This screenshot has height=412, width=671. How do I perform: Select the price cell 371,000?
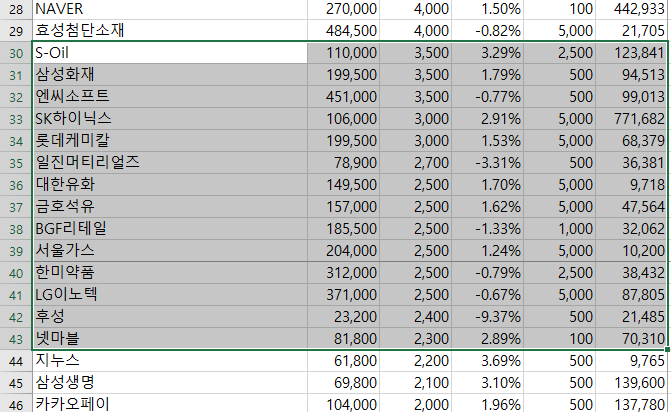tap(343, 295)
